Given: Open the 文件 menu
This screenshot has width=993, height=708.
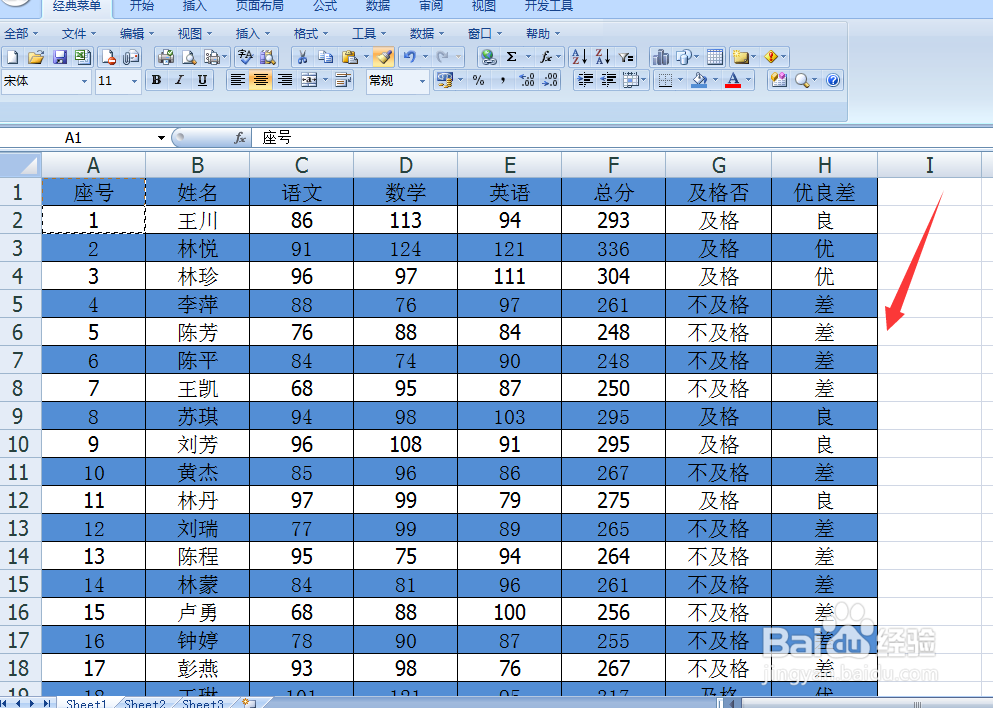Looking at the screenshot, I should pyautogui.click(x=79, y=34).
